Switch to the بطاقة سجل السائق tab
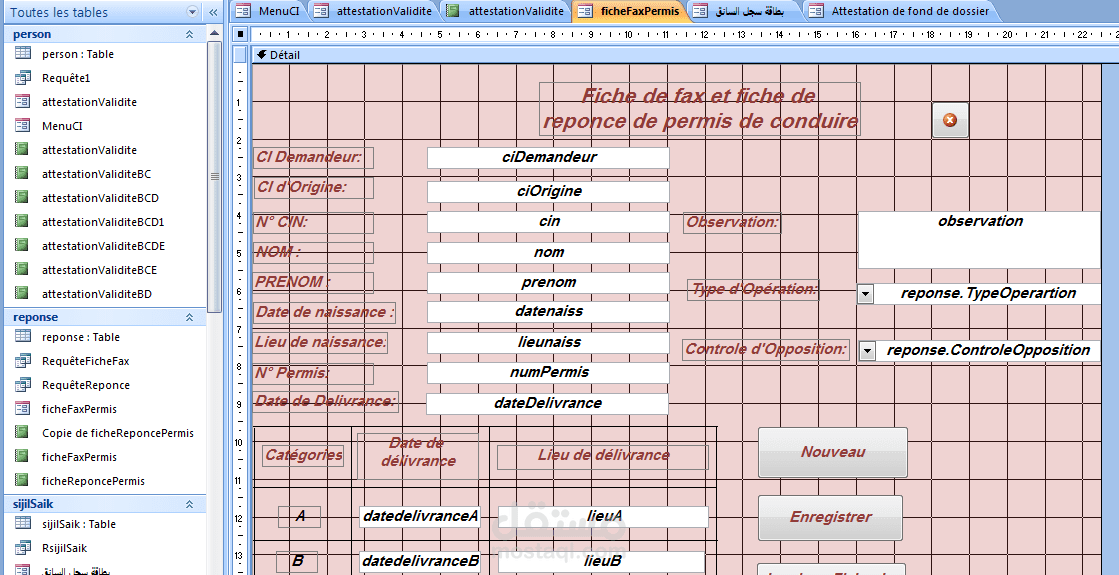This screenshot has height=575, width=1119. coord(742,11)
